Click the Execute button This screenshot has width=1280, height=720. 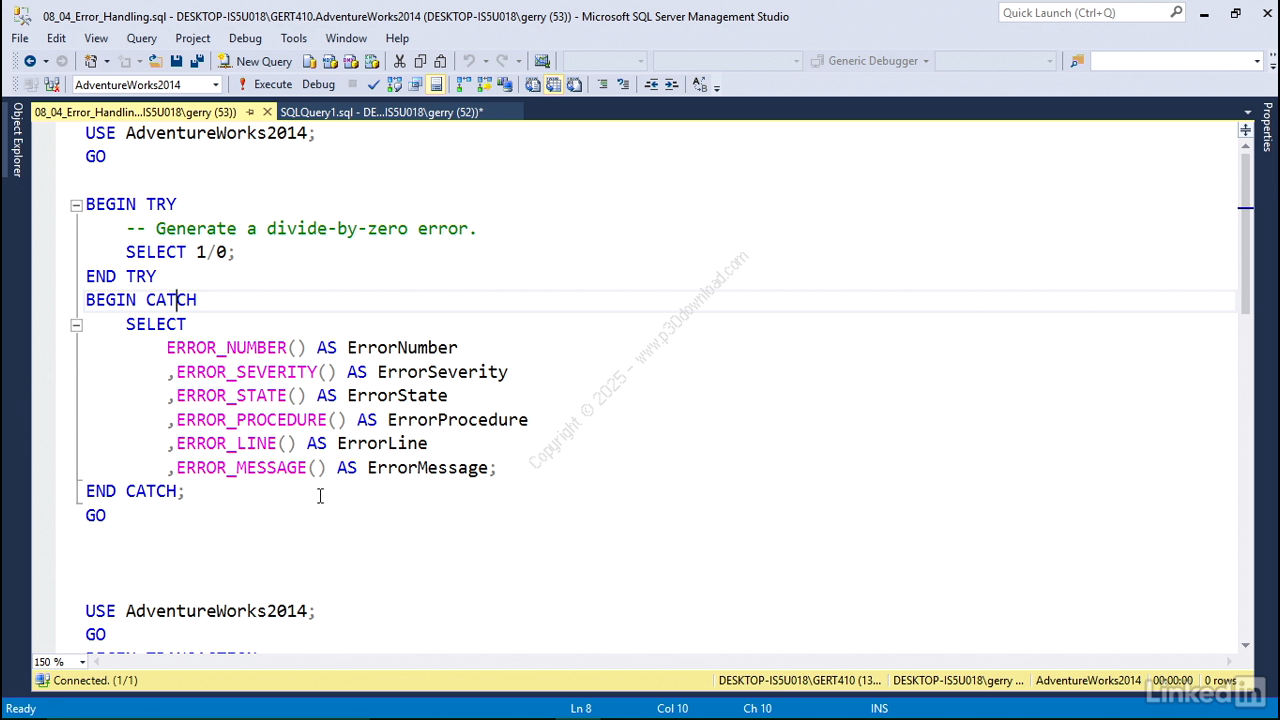[x=264, y=85]
